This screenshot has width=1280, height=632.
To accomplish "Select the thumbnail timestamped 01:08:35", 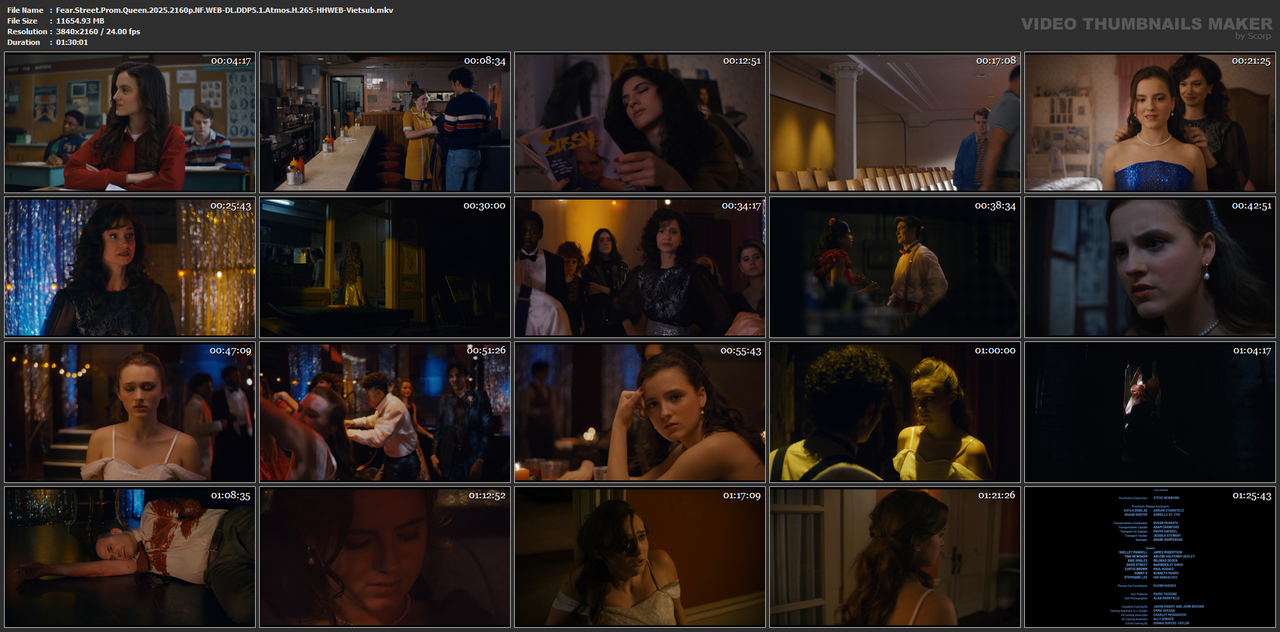I will (130, 557).
